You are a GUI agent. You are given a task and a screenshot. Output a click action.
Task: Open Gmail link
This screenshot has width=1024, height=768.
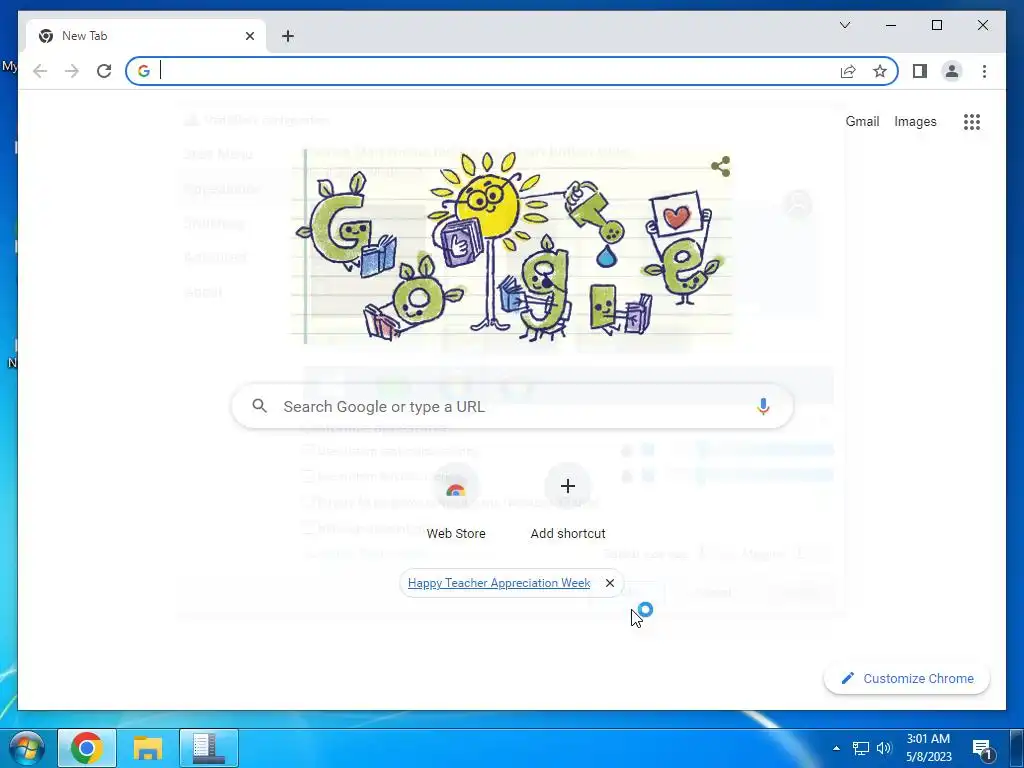pos(862,121)
